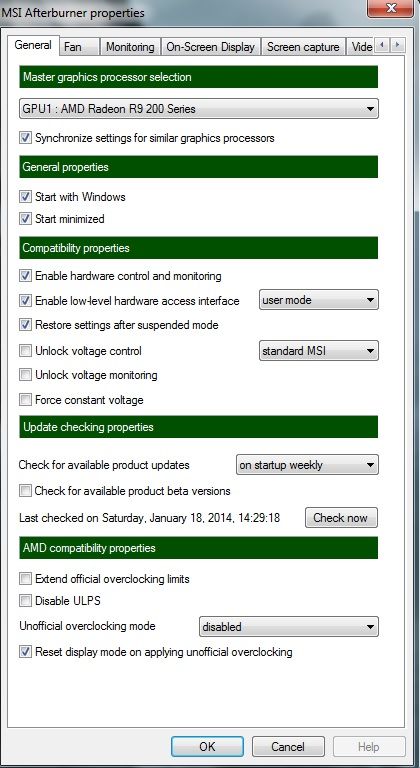This screenshot has height=768, width=420.
Task: Click the AMD compatibility properties header
Action: tap(198, 548)
